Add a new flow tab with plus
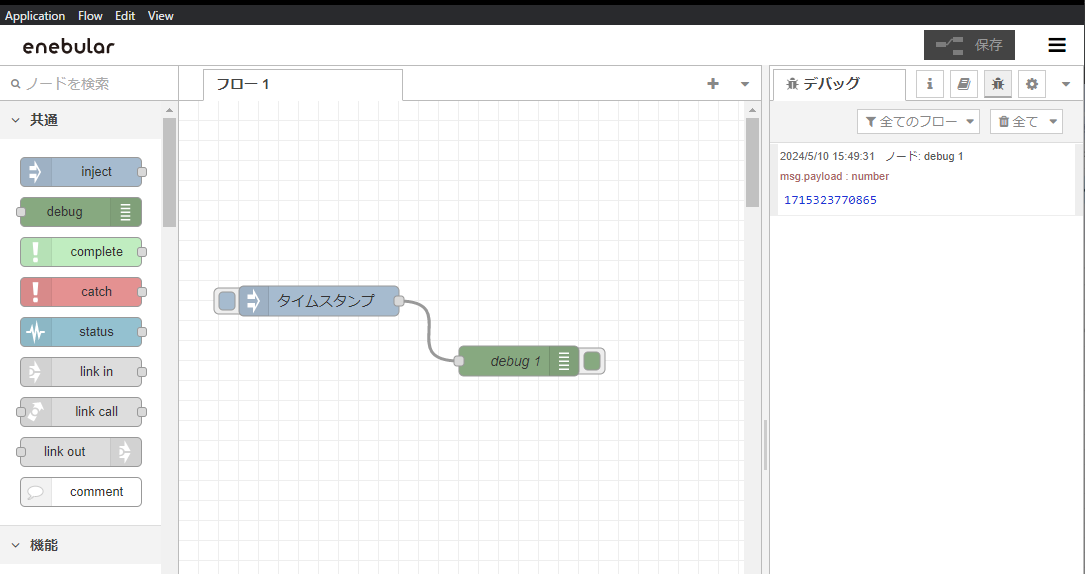1085x574 pixels. click(x=713, y=84)
